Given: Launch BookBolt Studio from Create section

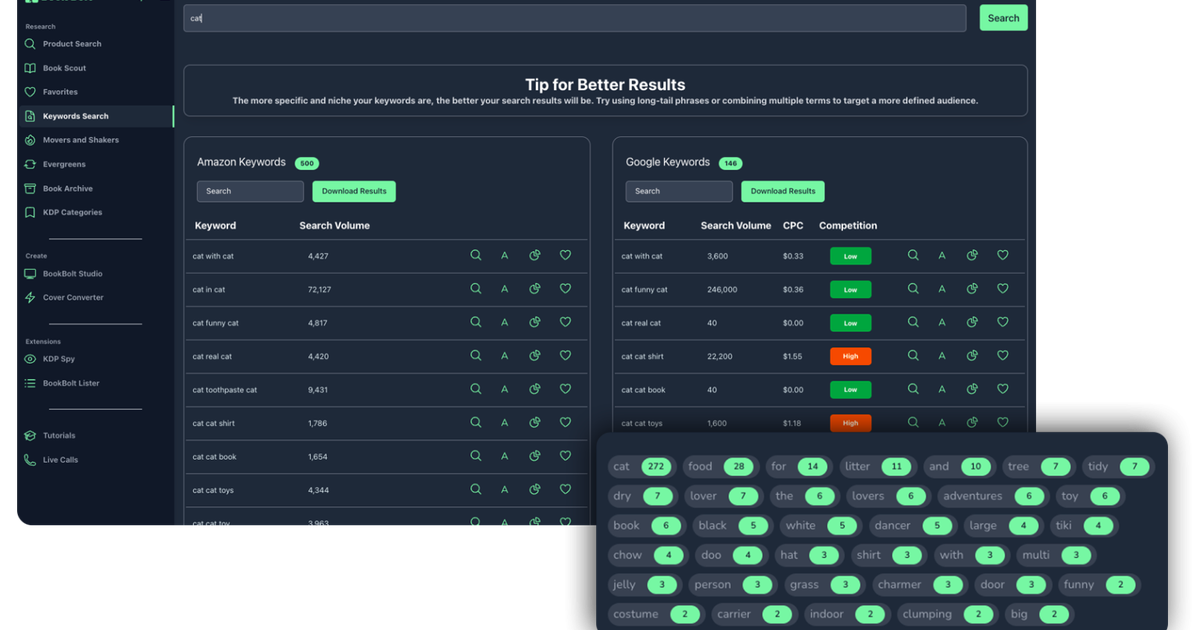Looking at the screenshot, I should 72,273.
